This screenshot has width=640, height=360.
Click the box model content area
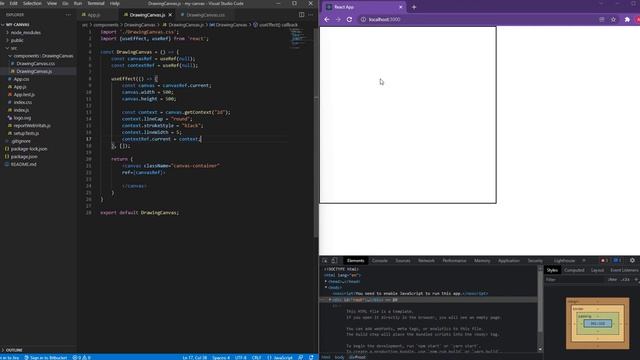tap(598, 323)
